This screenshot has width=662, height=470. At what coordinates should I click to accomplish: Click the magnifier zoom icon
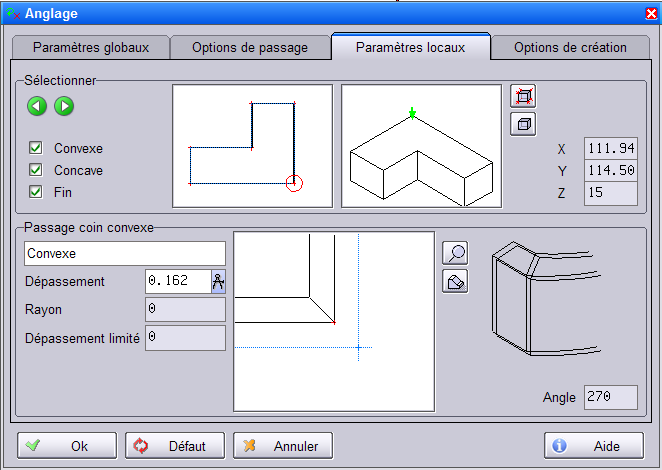coord(455,254)
